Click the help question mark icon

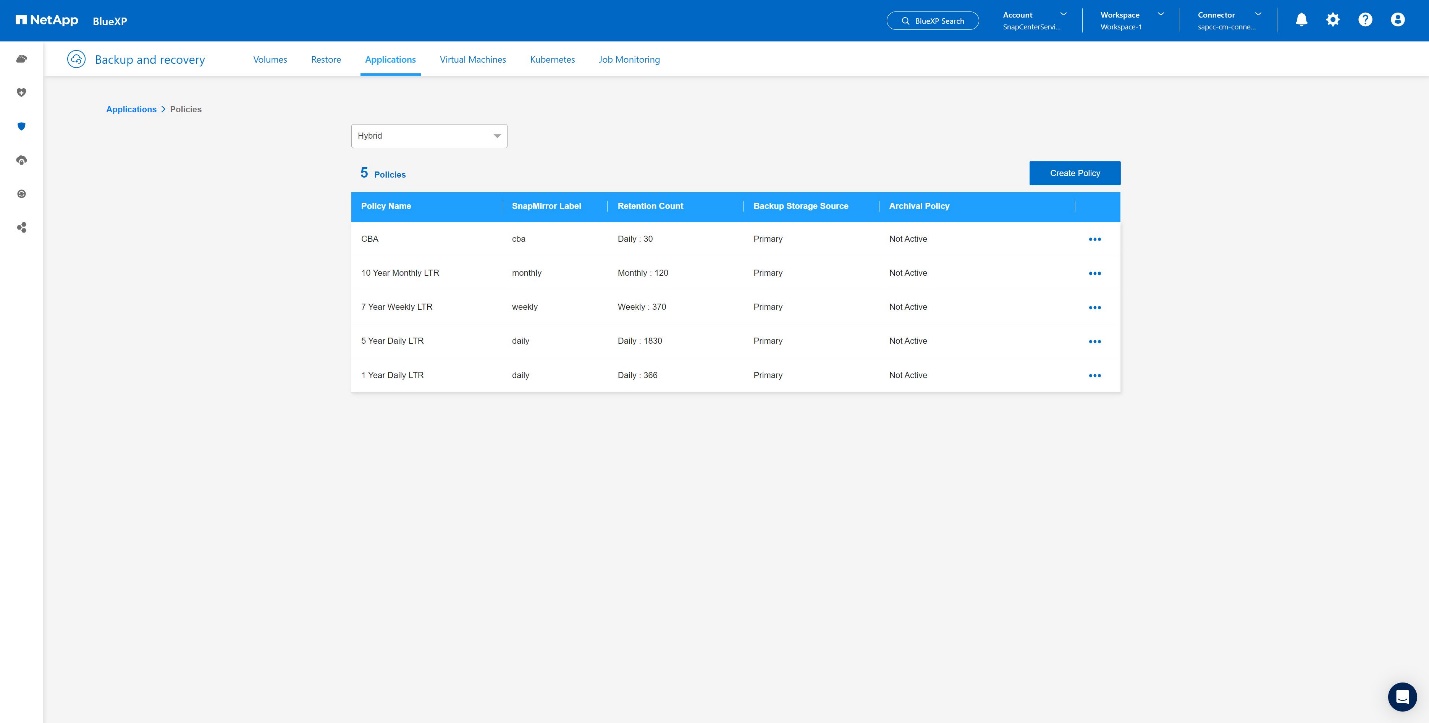(x=1365, y=20)
